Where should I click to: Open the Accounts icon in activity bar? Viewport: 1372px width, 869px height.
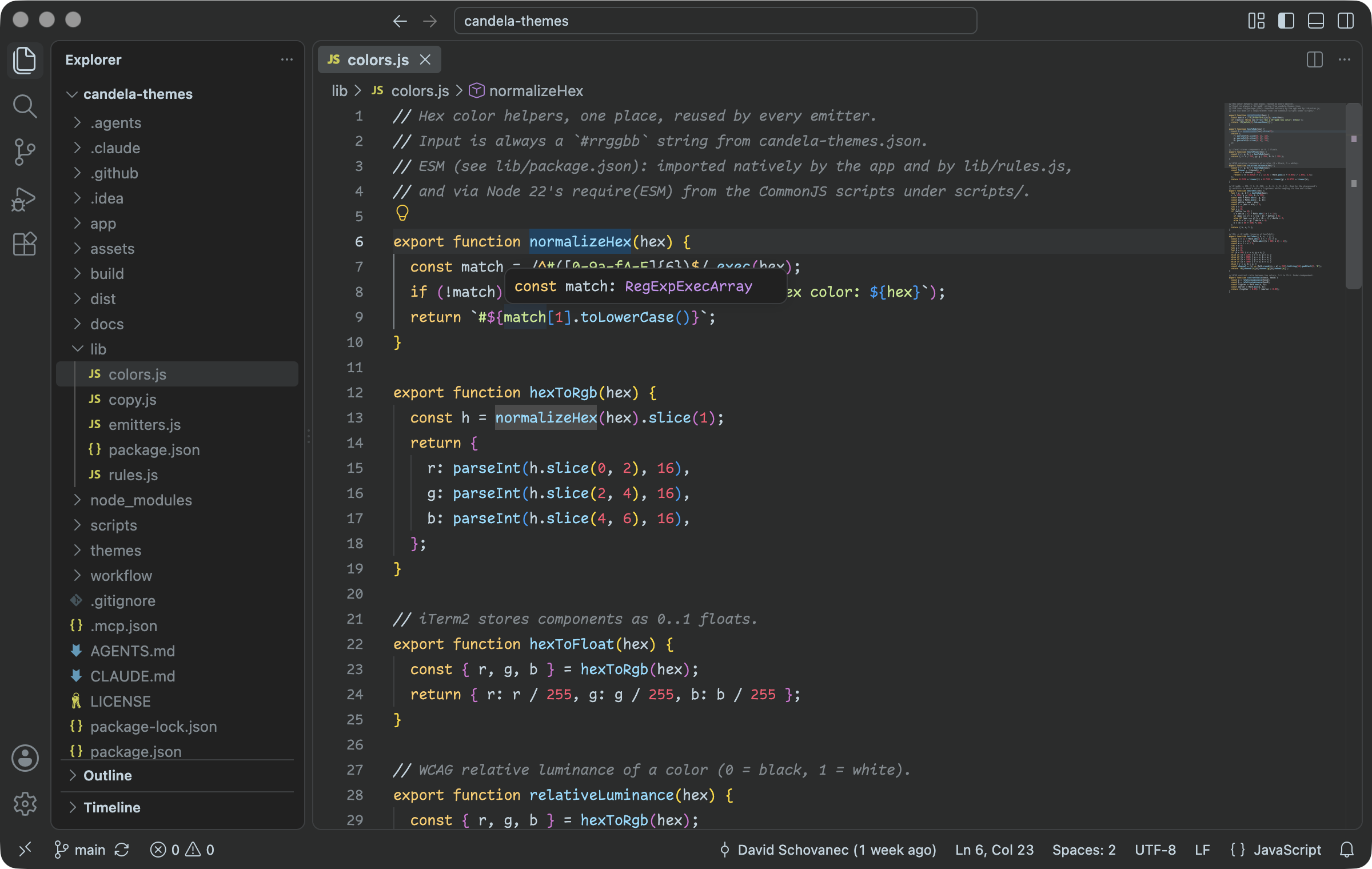pyautogui.click(x=25, y=759)
